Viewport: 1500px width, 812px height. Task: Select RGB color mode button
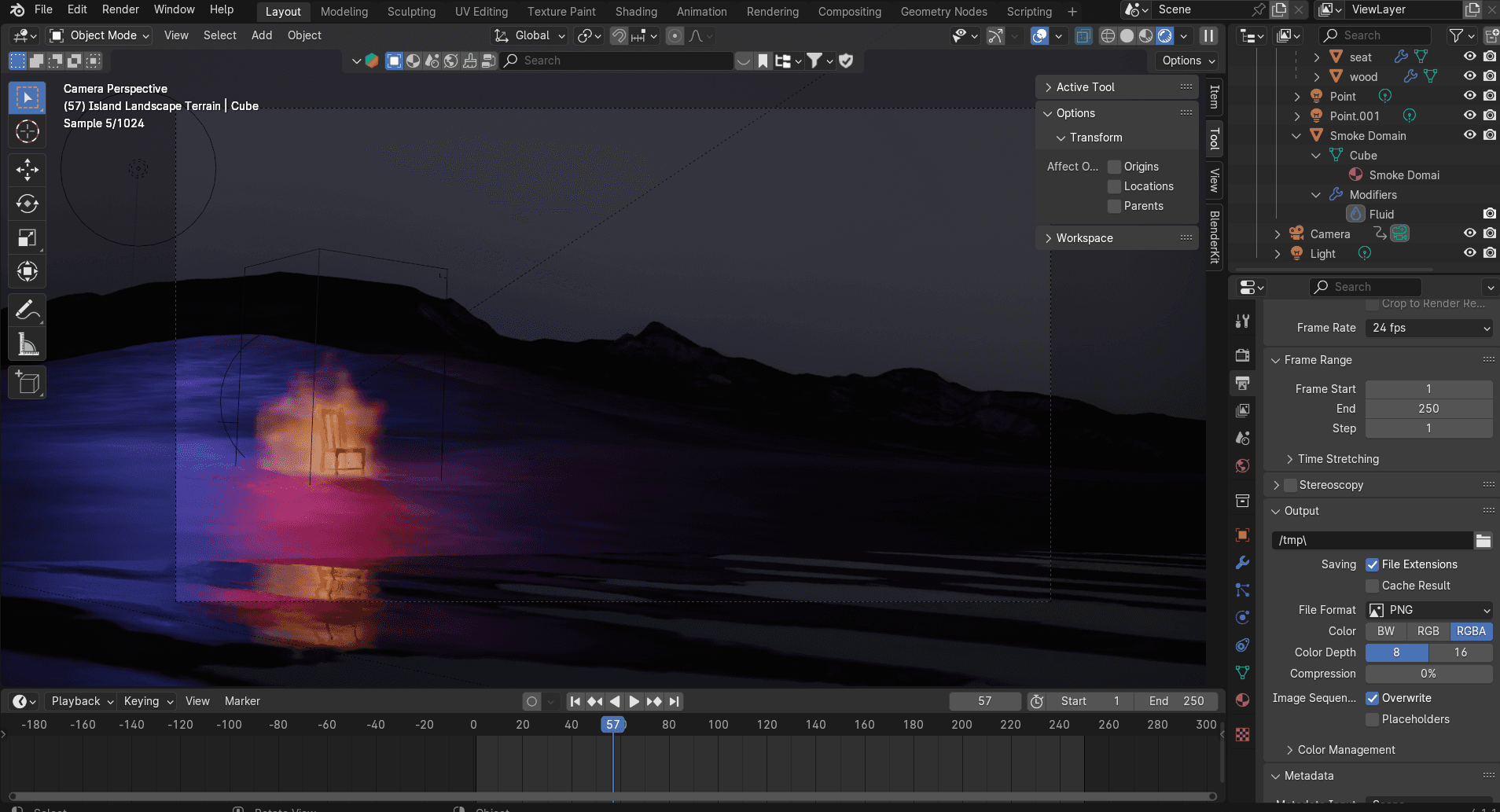(x=1428, y=631)
